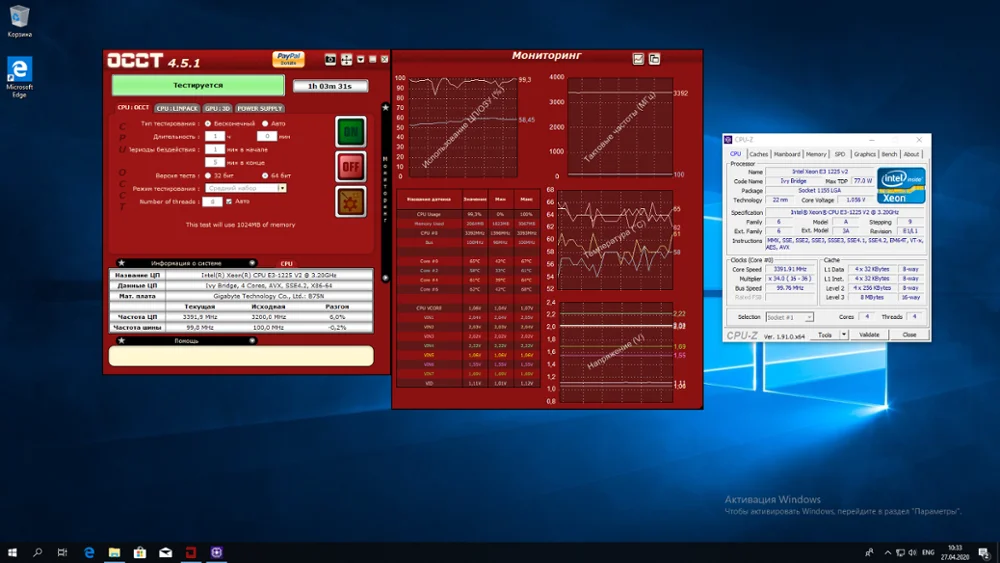Switch to the GPU:3D tab
Screen dimensions: 1000x563
click(217, 108)
